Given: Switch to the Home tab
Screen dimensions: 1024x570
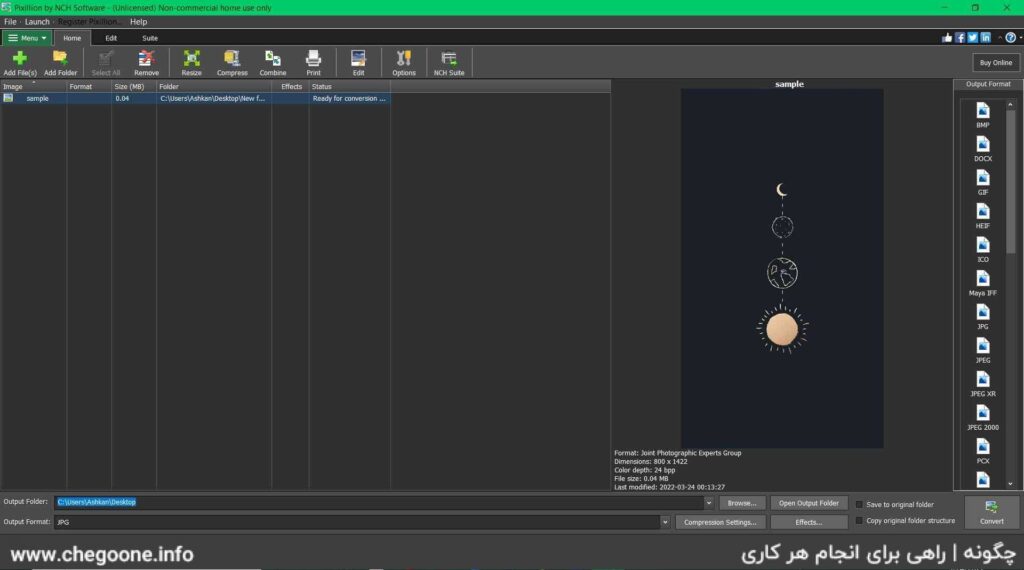Looking at the screenshot, I should [x=72, y=38].
